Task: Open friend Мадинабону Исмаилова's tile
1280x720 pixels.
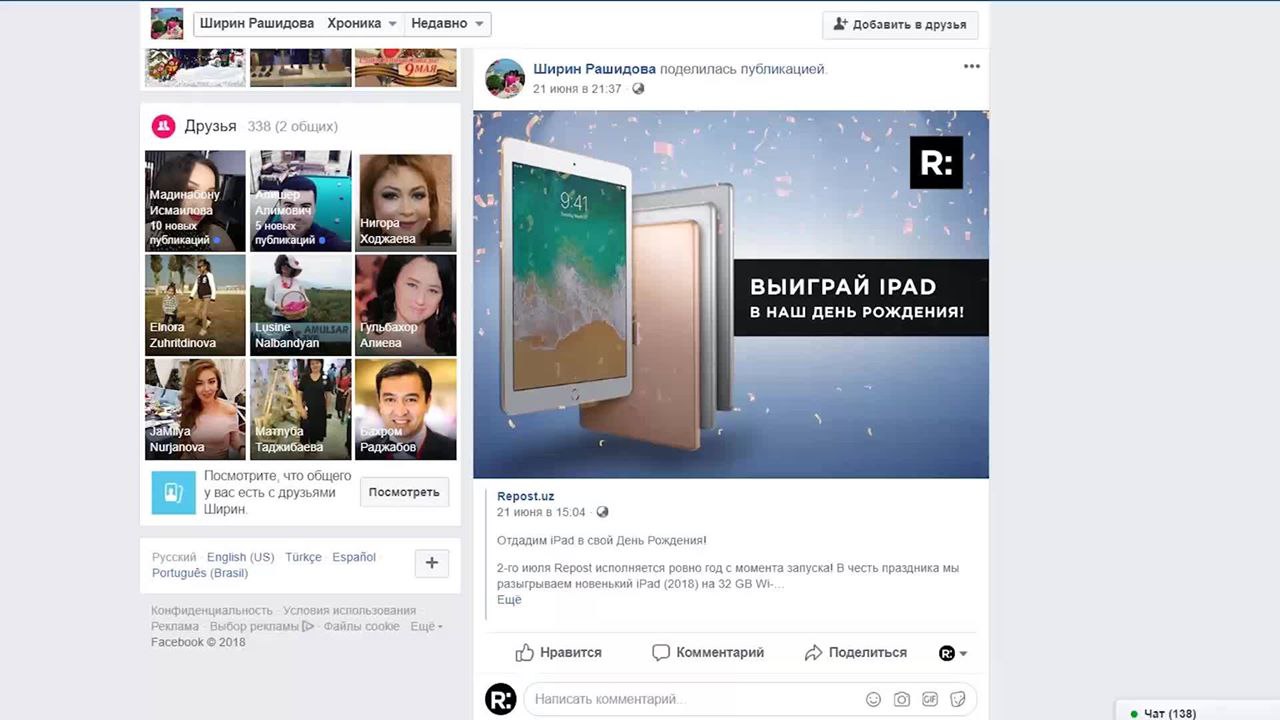Action: click(195, 200)
